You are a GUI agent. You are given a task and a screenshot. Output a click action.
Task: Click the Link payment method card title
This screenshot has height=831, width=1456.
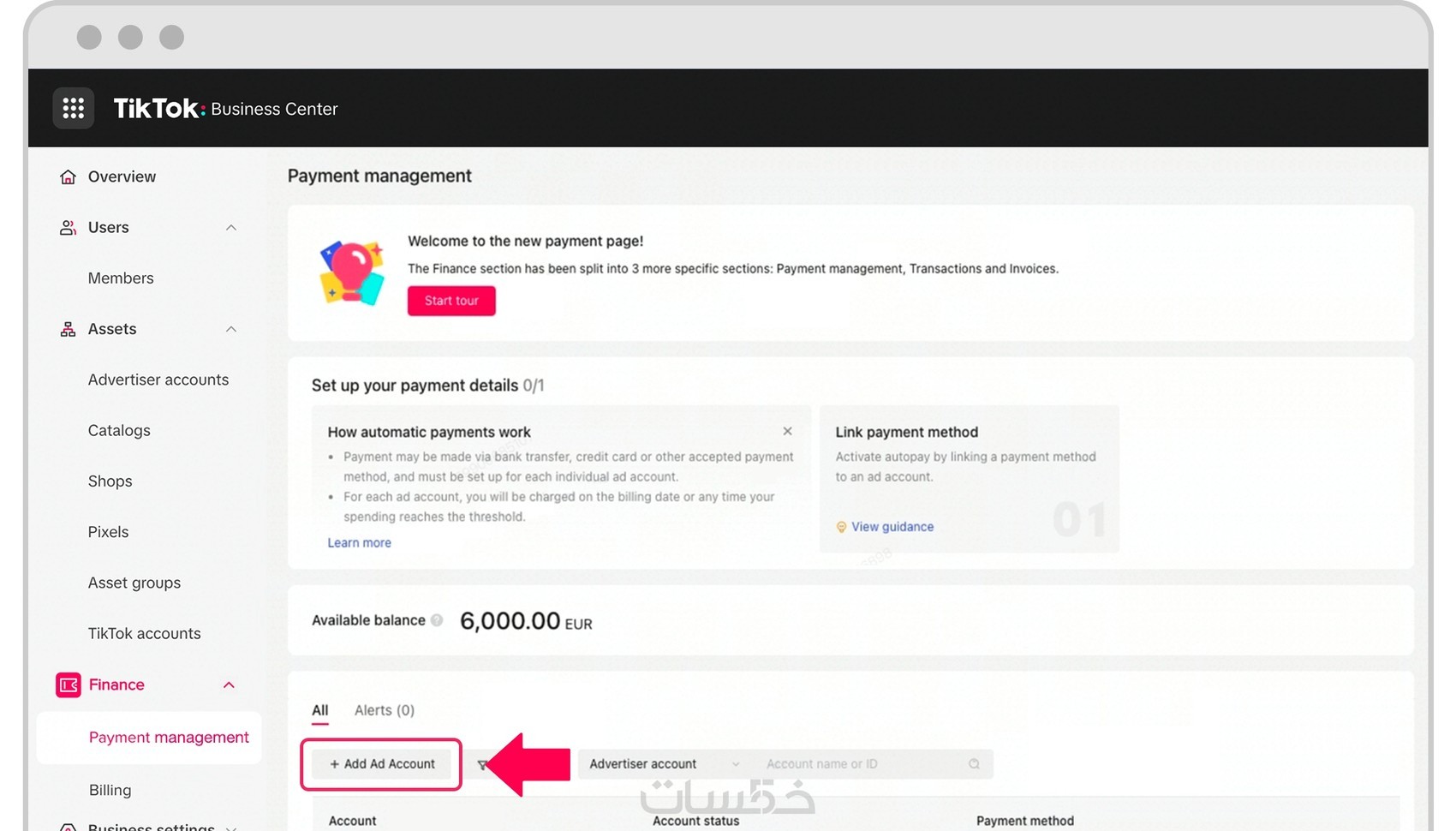[x=907, y=432]
